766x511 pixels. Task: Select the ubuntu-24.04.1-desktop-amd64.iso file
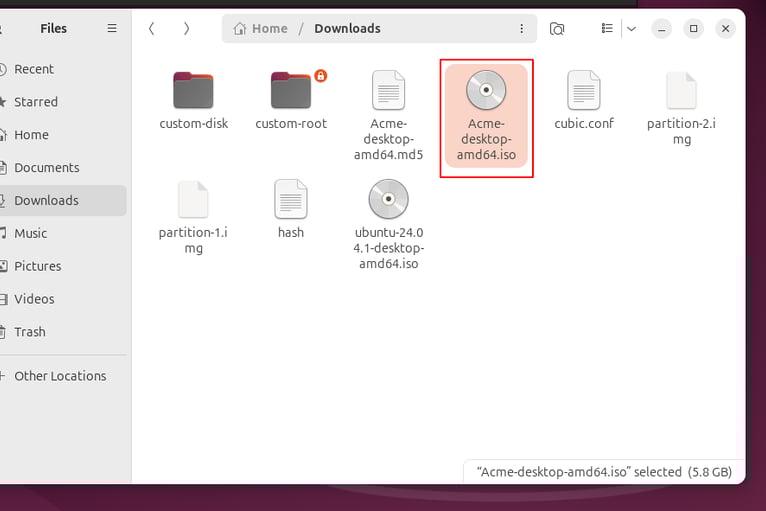coord(388,224)
